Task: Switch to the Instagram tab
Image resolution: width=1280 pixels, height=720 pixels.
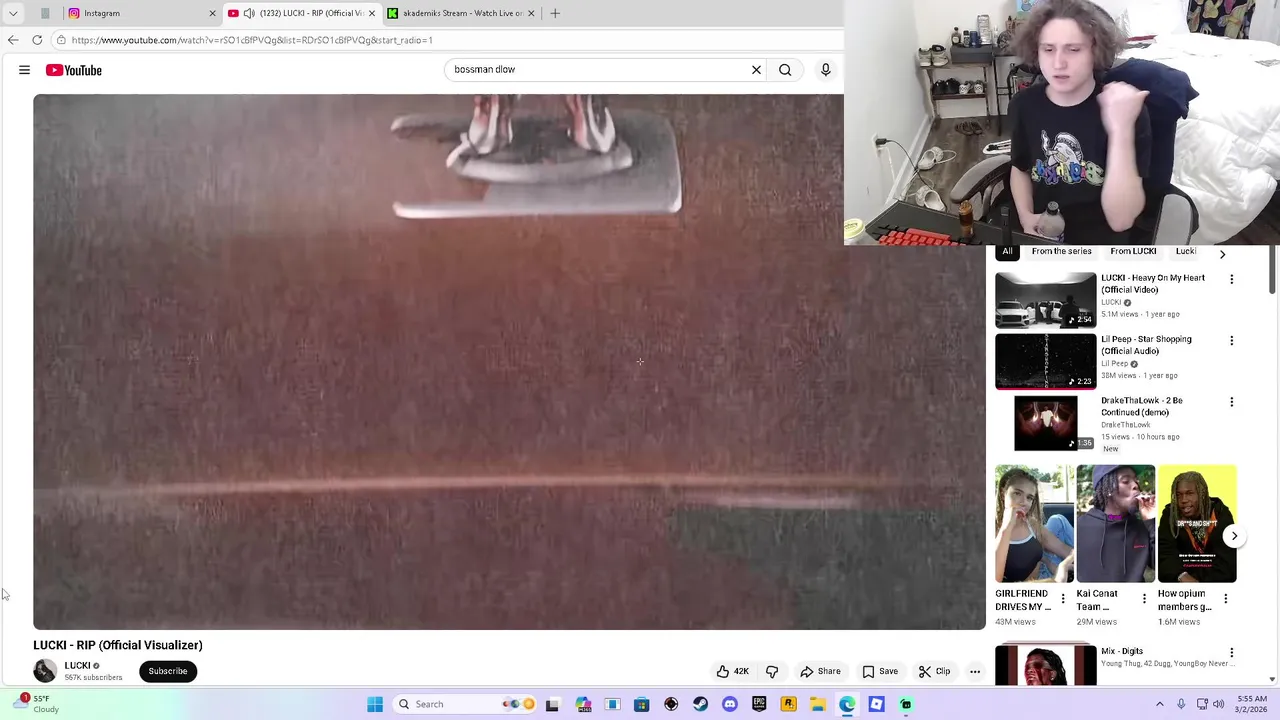Action: coord(142,13)
